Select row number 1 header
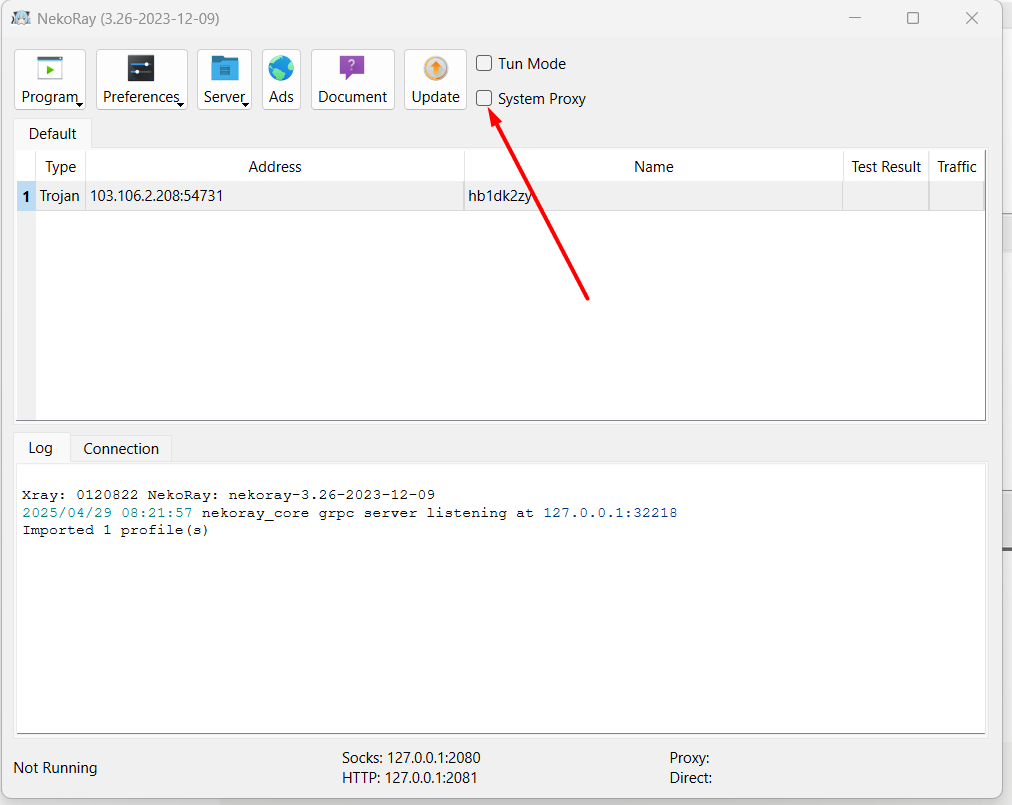This screenshot has height=805, width=1012. [x=26, y=196]
